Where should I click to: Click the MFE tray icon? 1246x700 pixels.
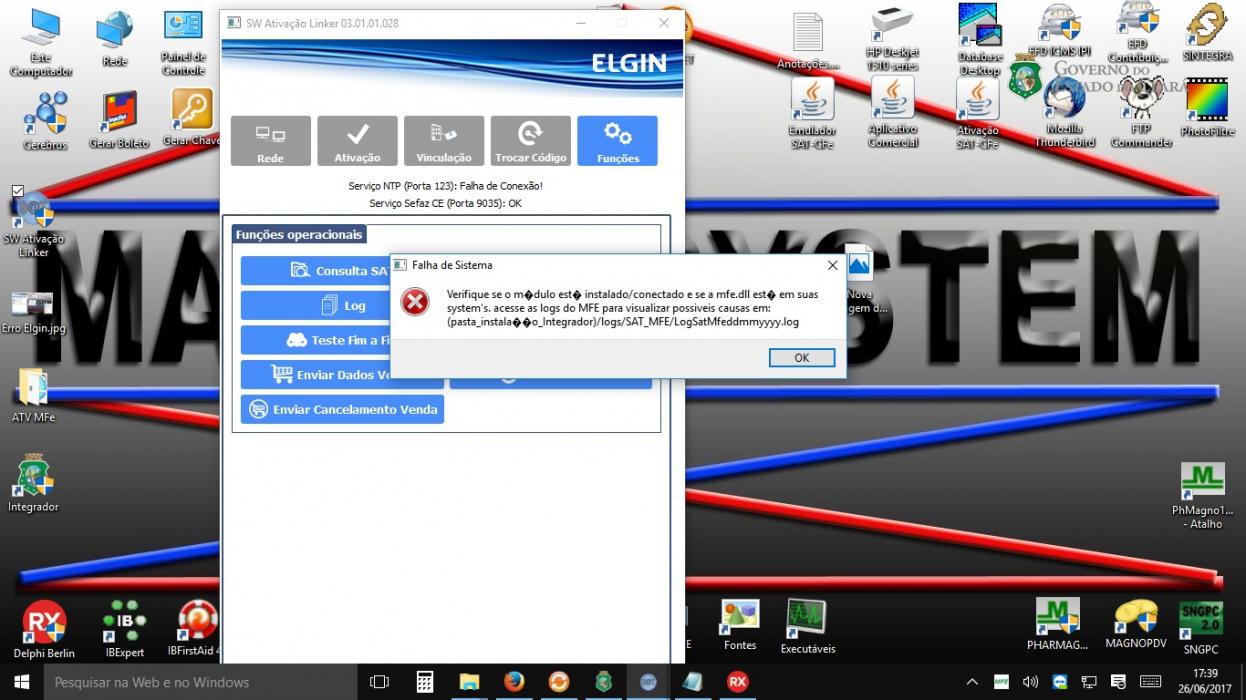click(1001, 682)
